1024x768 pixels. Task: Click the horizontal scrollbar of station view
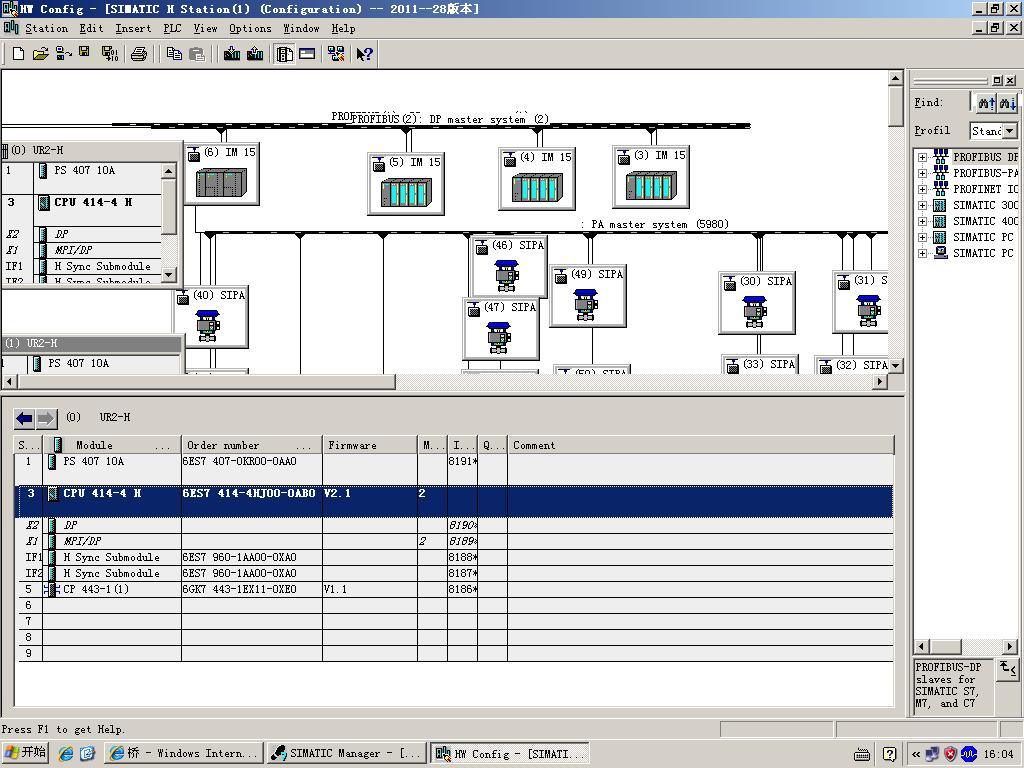[445, 381]
